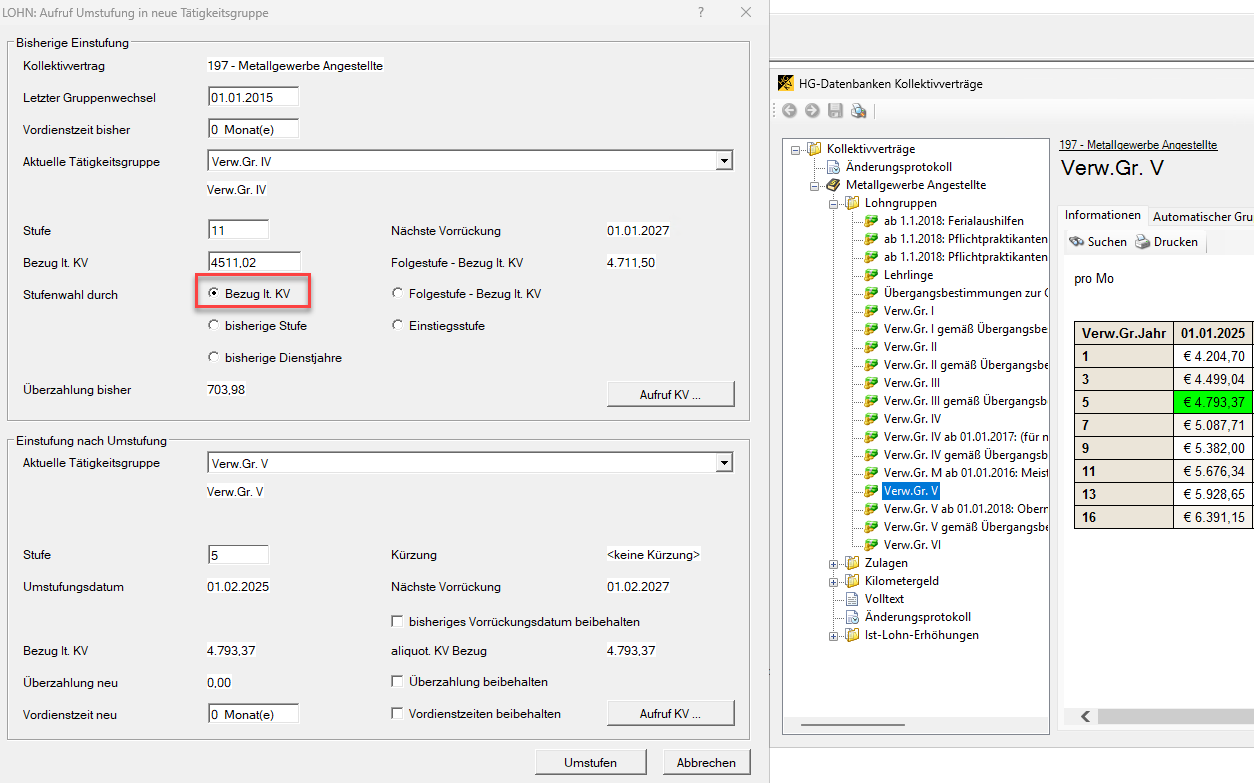
Task: Expand the Ist-Lohn-Erhöhungen tree node
Action: pos(833,635)
